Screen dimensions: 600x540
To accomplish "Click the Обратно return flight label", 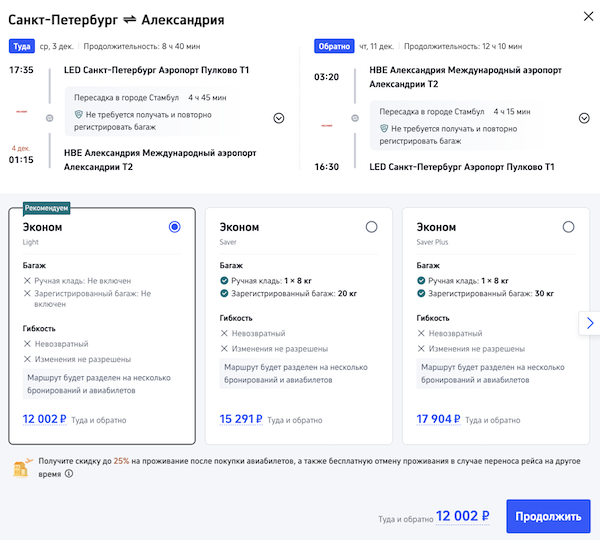I will (x=333, y=46).
